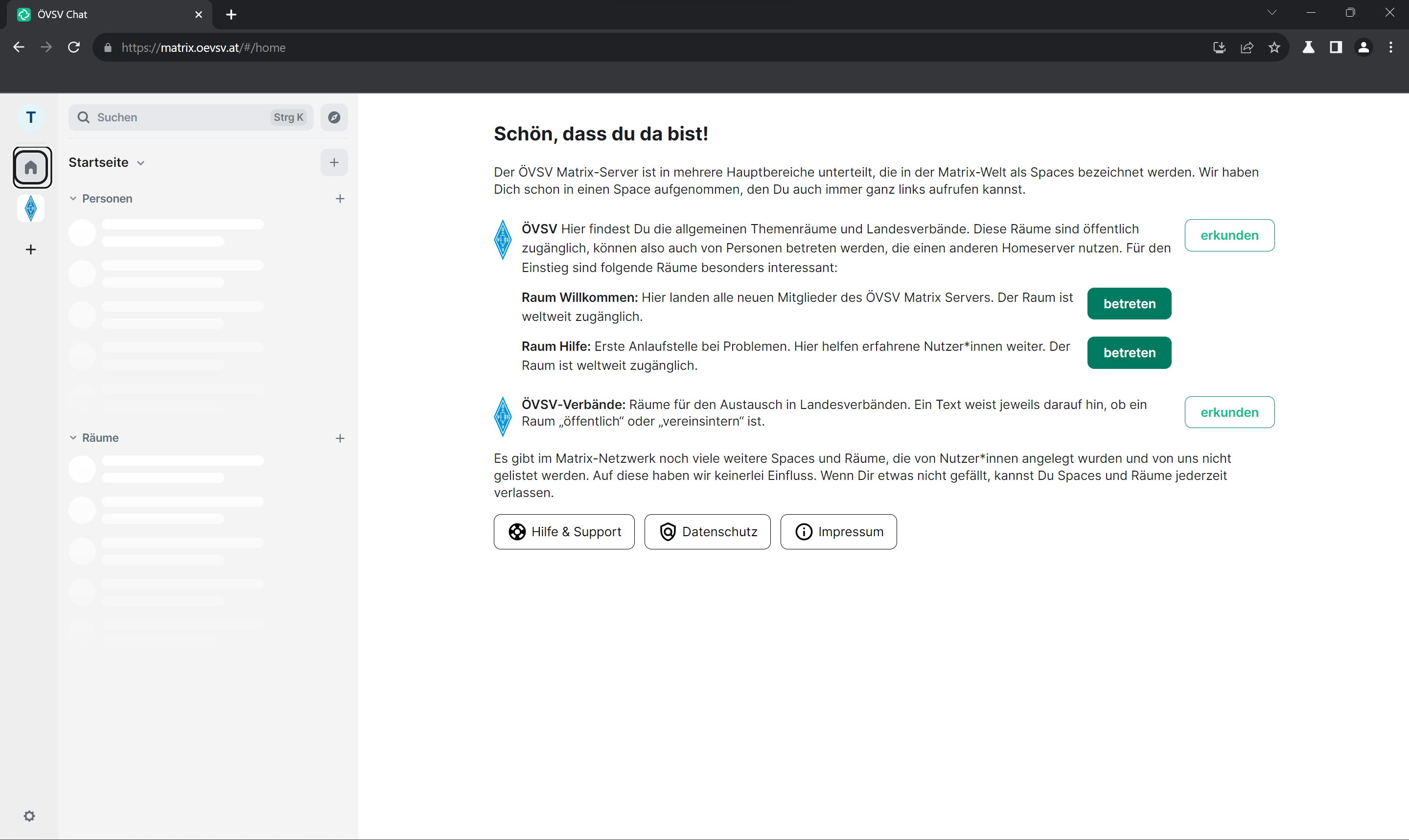This screenshot has width=1409, height=840.
Task: Open the Datenschutz page
Action: [x=708, y=531]
